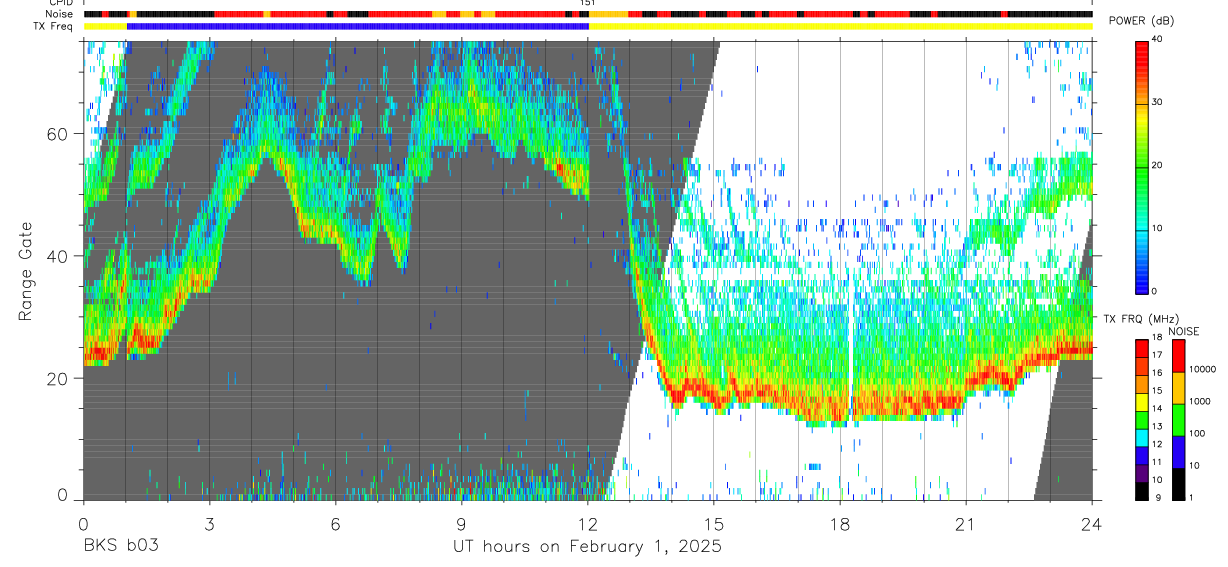1228x567 pixels.
Task: Select the 3 UT hour tick label
Action: [209, 523]
